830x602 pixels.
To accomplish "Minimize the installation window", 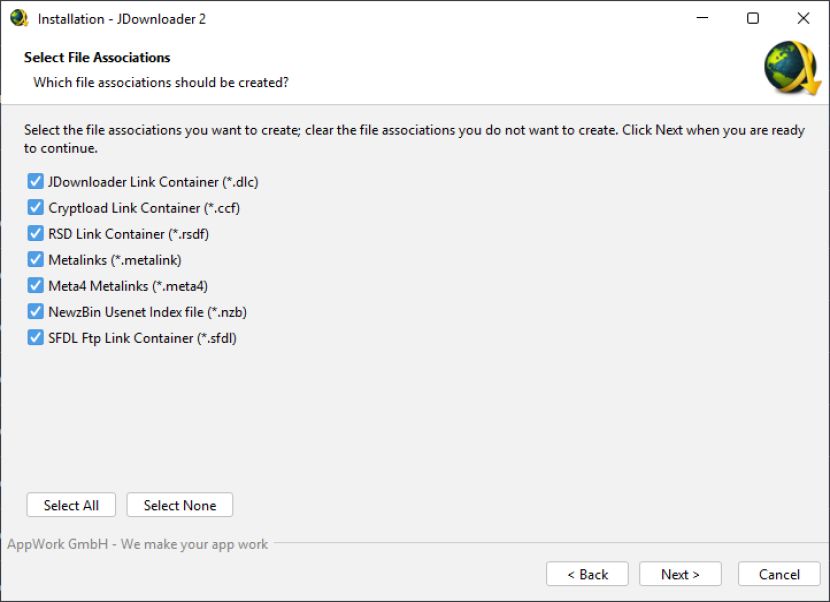I will coord(702,18).
